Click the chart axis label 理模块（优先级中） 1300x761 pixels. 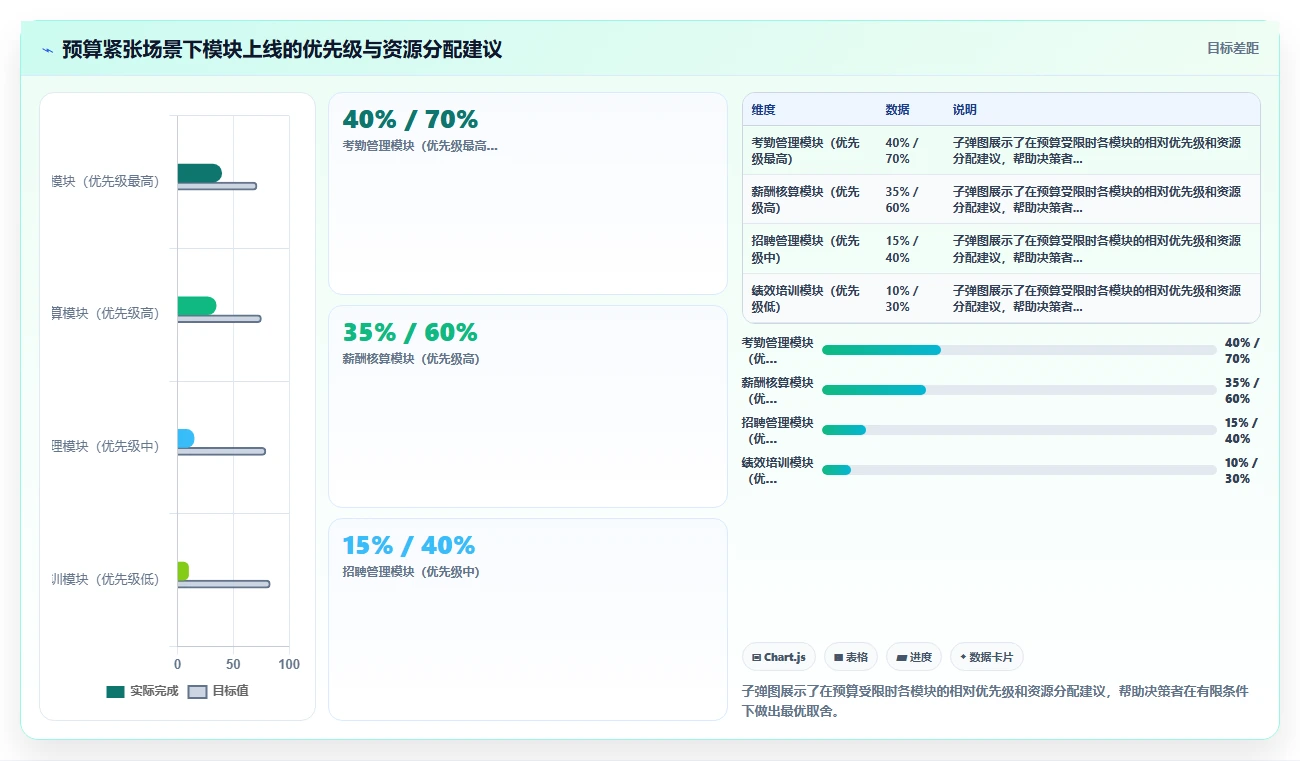point(105,446)
